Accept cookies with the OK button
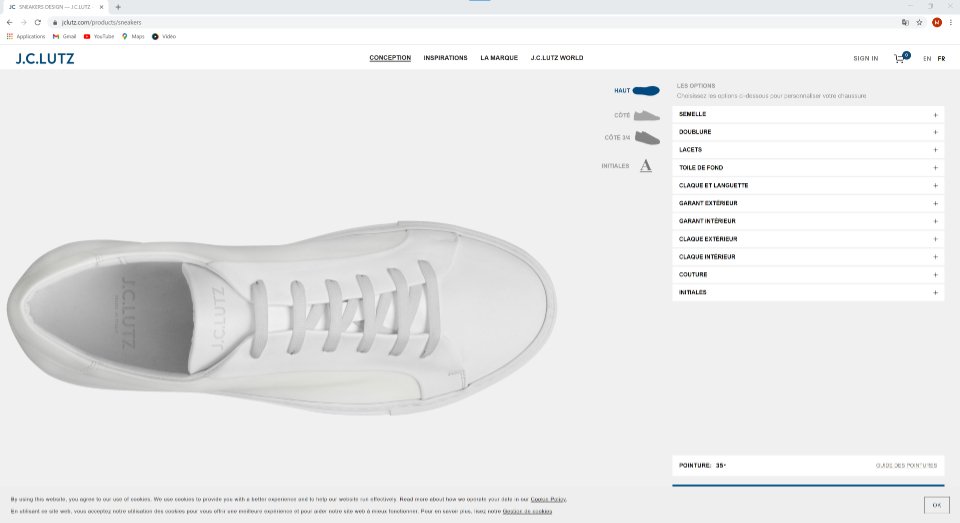 point(936,505)
